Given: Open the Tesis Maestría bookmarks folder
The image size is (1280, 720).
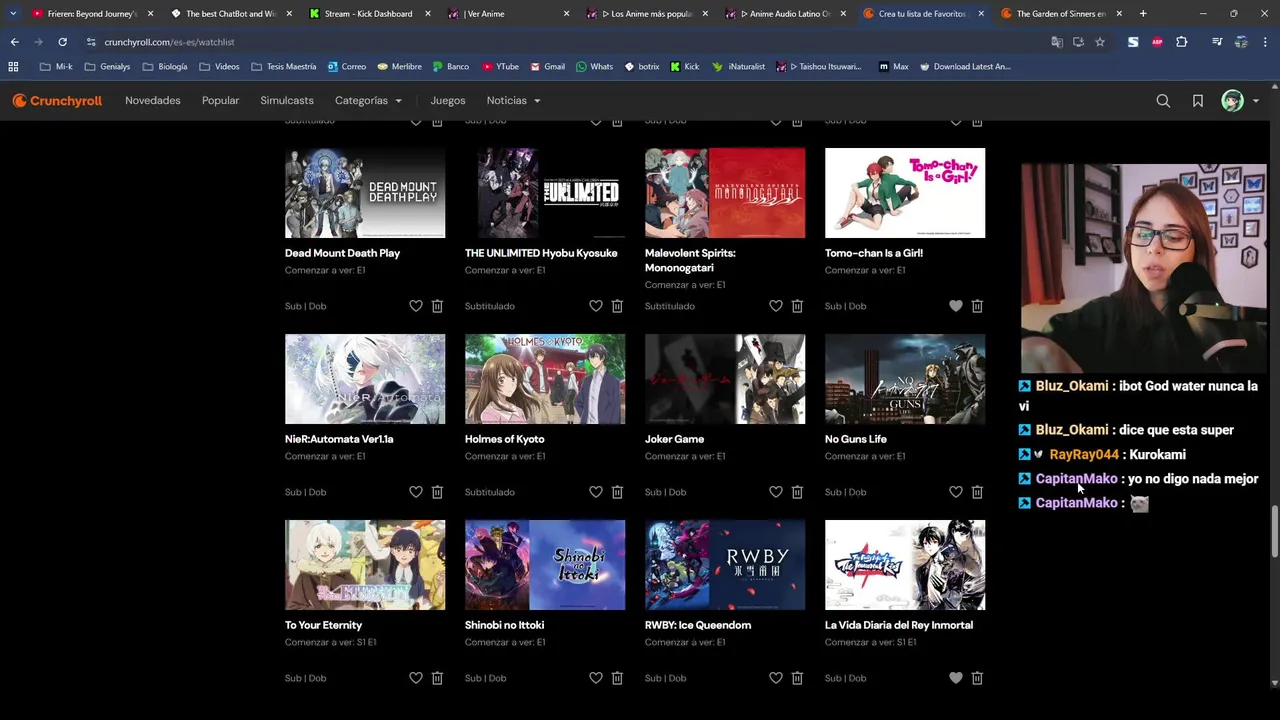Looking at the screenshot, I should pyautogui.click(x=284, y=66).
